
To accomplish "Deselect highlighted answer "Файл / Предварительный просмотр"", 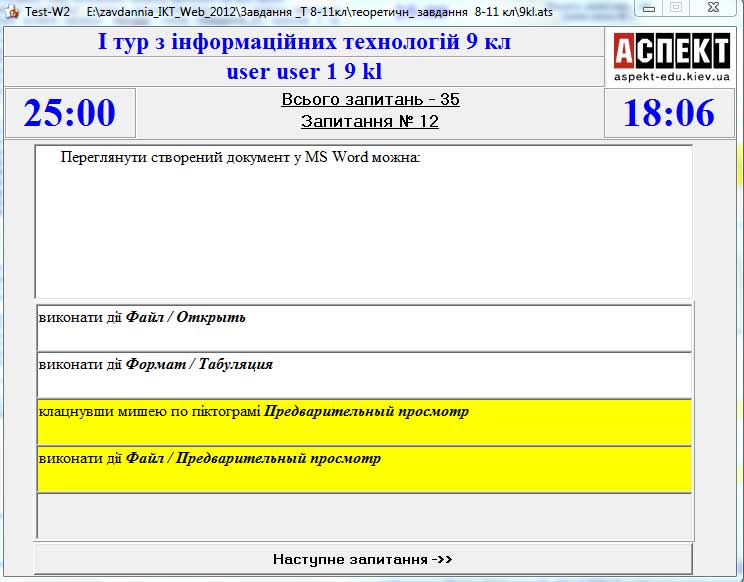I will pyautogui.click(x=364, y=468).
